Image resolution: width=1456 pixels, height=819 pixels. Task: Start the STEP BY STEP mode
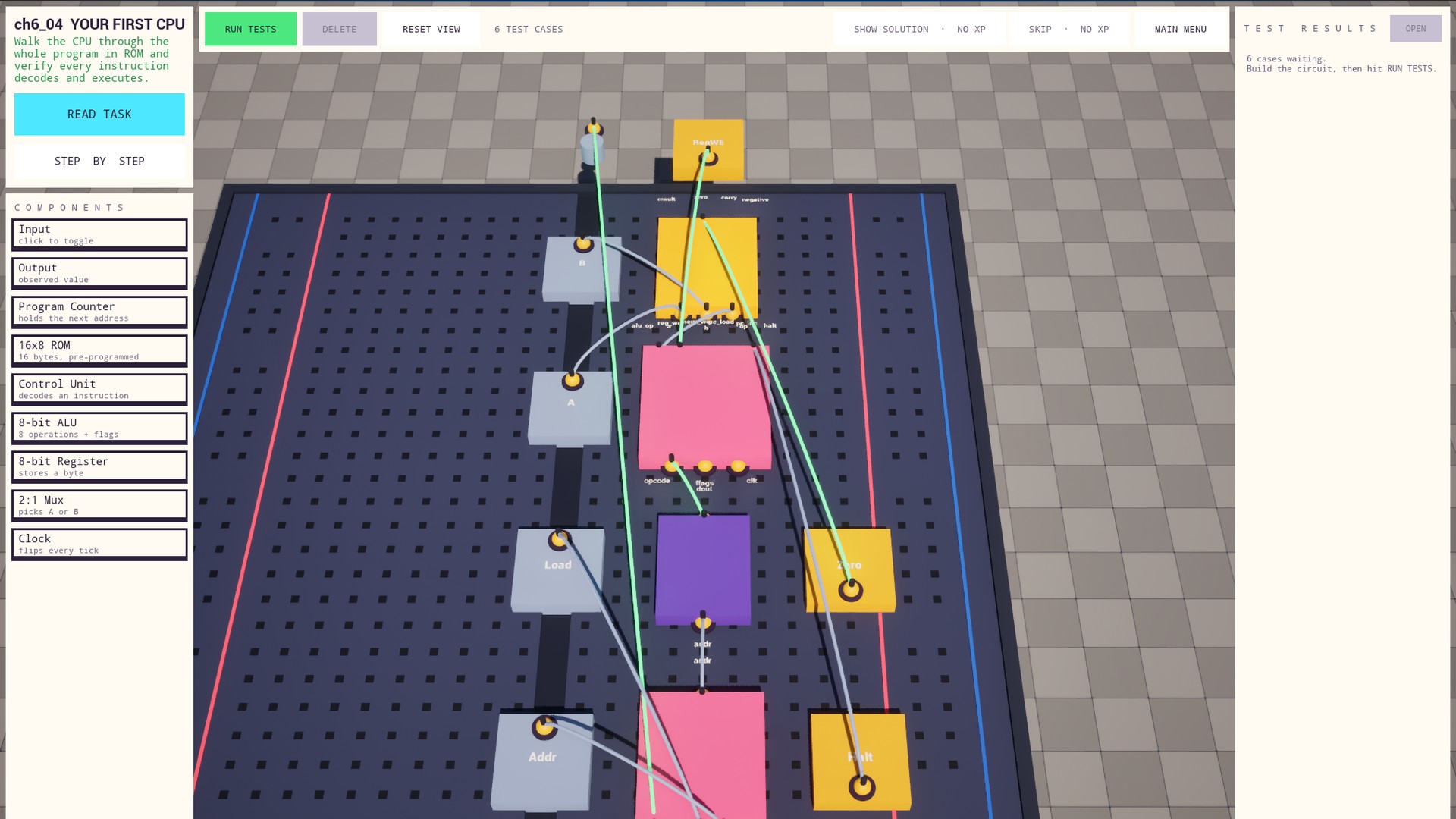click(99, 161)
